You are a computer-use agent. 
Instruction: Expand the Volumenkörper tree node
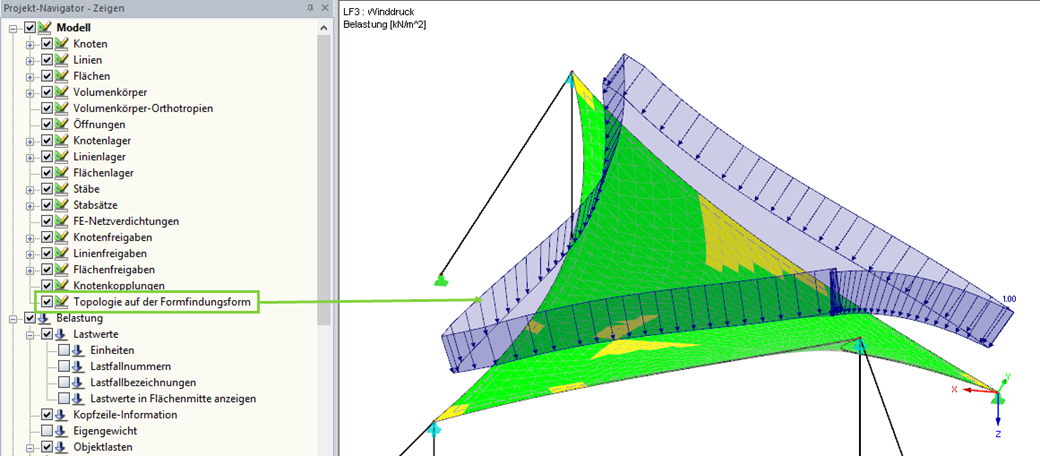[29, 93]
